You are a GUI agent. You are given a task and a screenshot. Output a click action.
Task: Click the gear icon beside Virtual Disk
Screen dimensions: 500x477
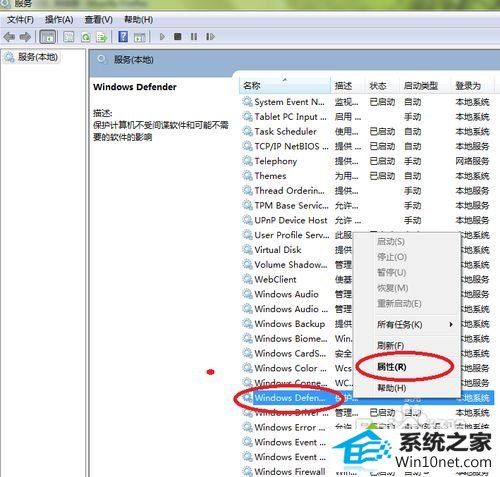point(247,249)
